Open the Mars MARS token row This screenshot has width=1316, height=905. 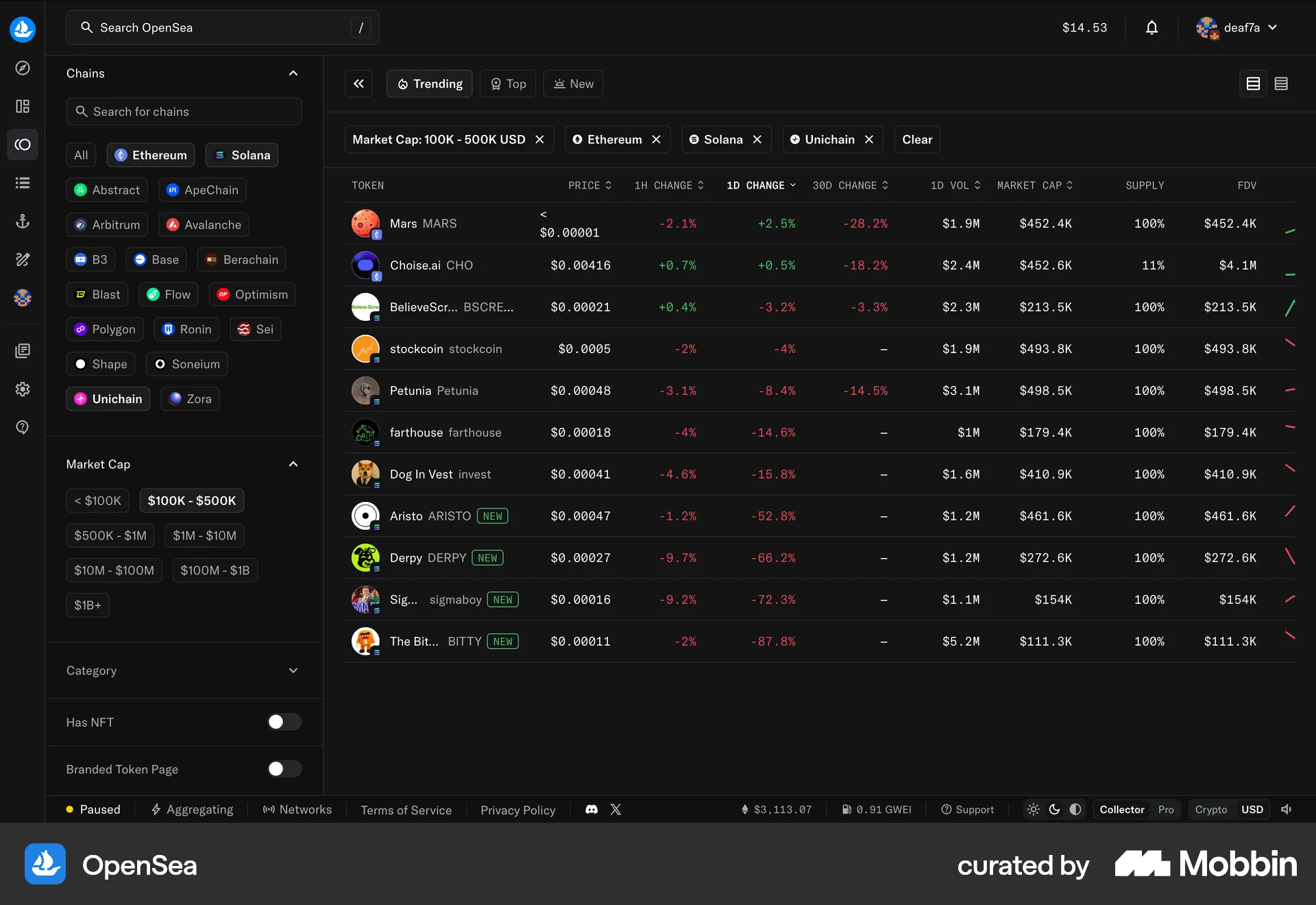coord(820,224)
